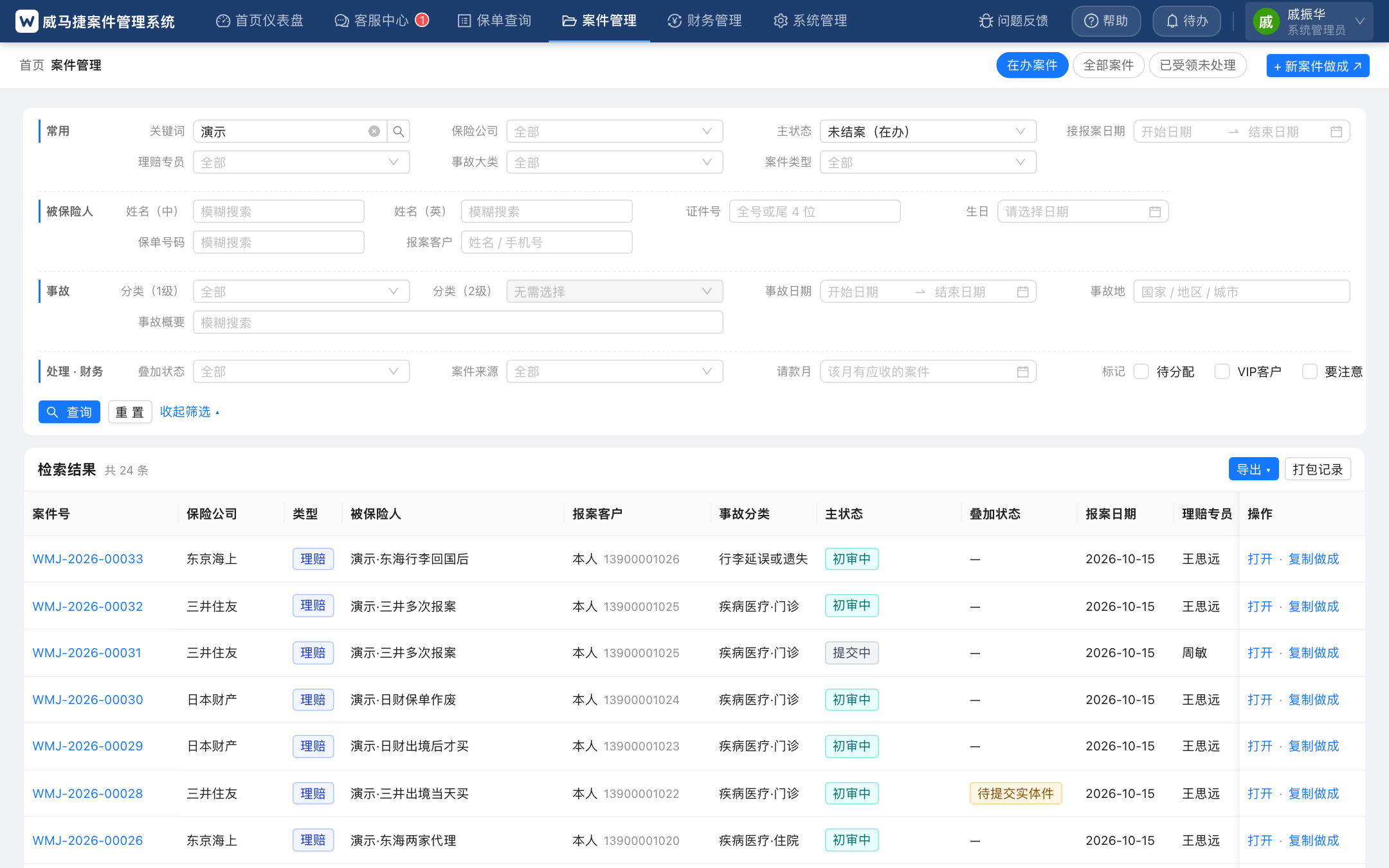Open 财务管理 in the nav bar
Image resolution: width=1389 pixels, height=868 pixels.
click(x=705, y=21)
